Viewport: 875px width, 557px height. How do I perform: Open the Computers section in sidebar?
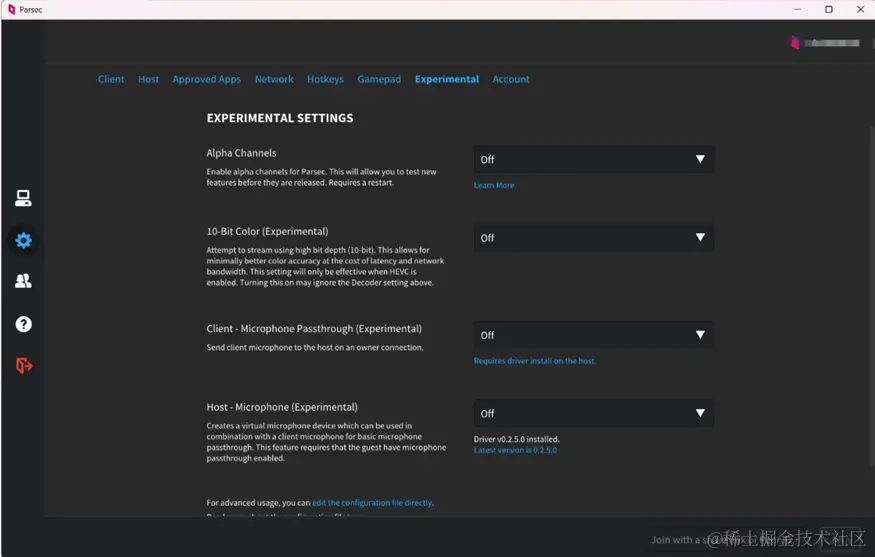click(23, 198)
